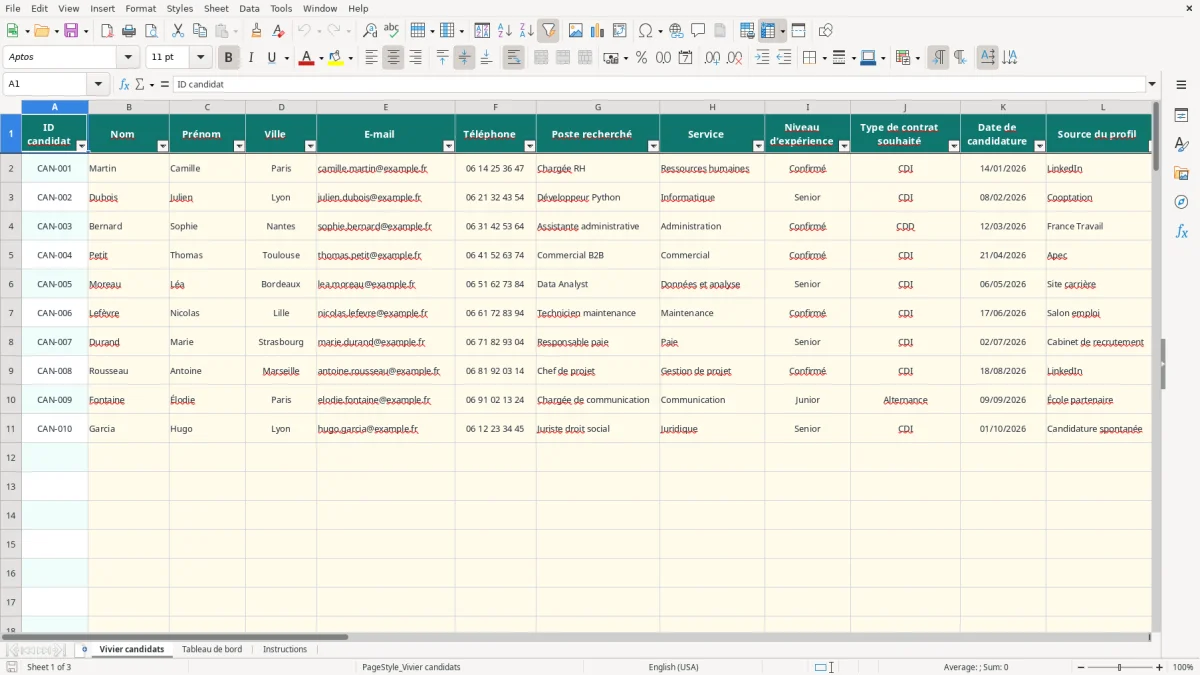
Task: Open filter dropdown on Ville column
Action: coord(310,146)
